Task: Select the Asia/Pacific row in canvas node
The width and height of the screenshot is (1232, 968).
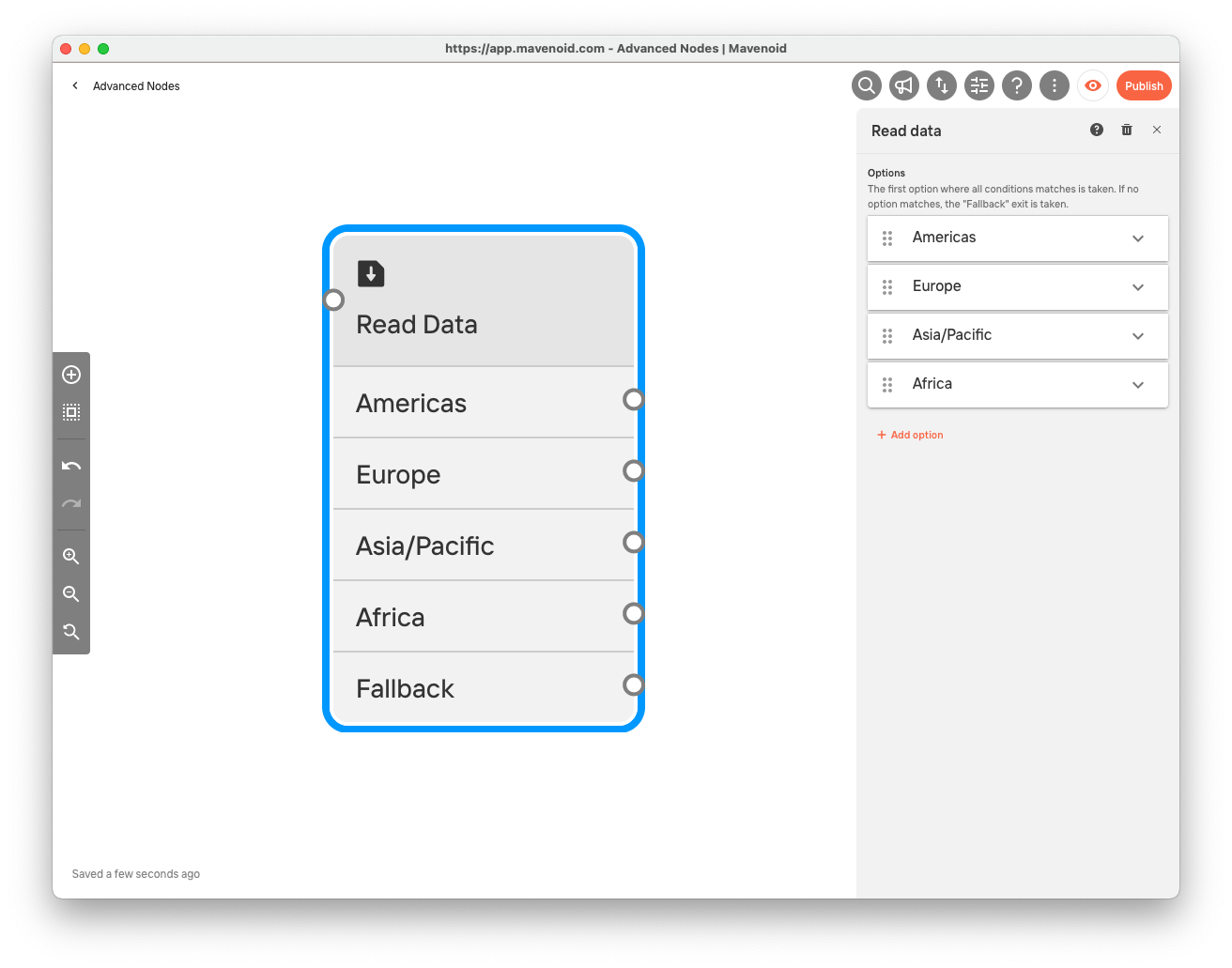Action: point(484,545)
